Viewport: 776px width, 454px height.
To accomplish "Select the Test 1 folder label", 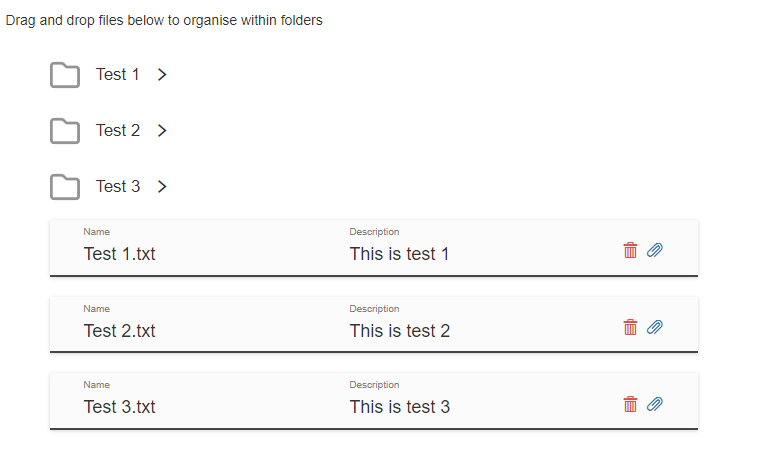I will [x=118, y=75].
